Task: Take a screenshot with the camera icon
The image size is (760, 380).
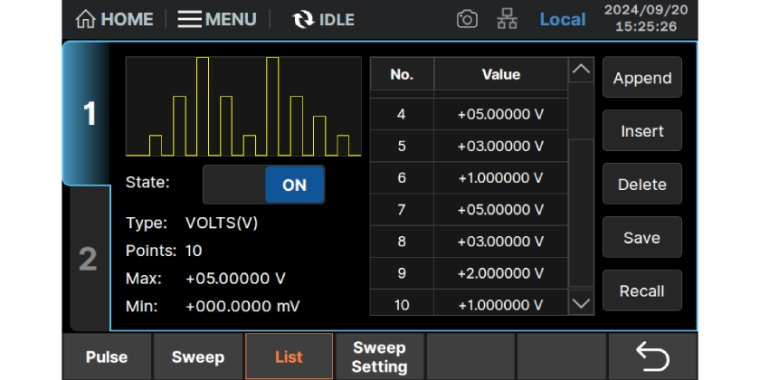Action: [x=467, y=19]
